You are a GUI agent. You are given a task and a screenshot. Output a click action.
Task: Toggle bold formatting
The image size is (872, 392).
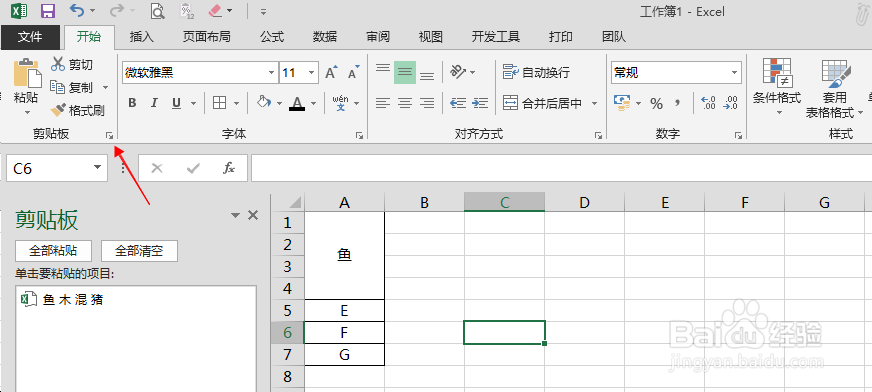tap(132, 103)
